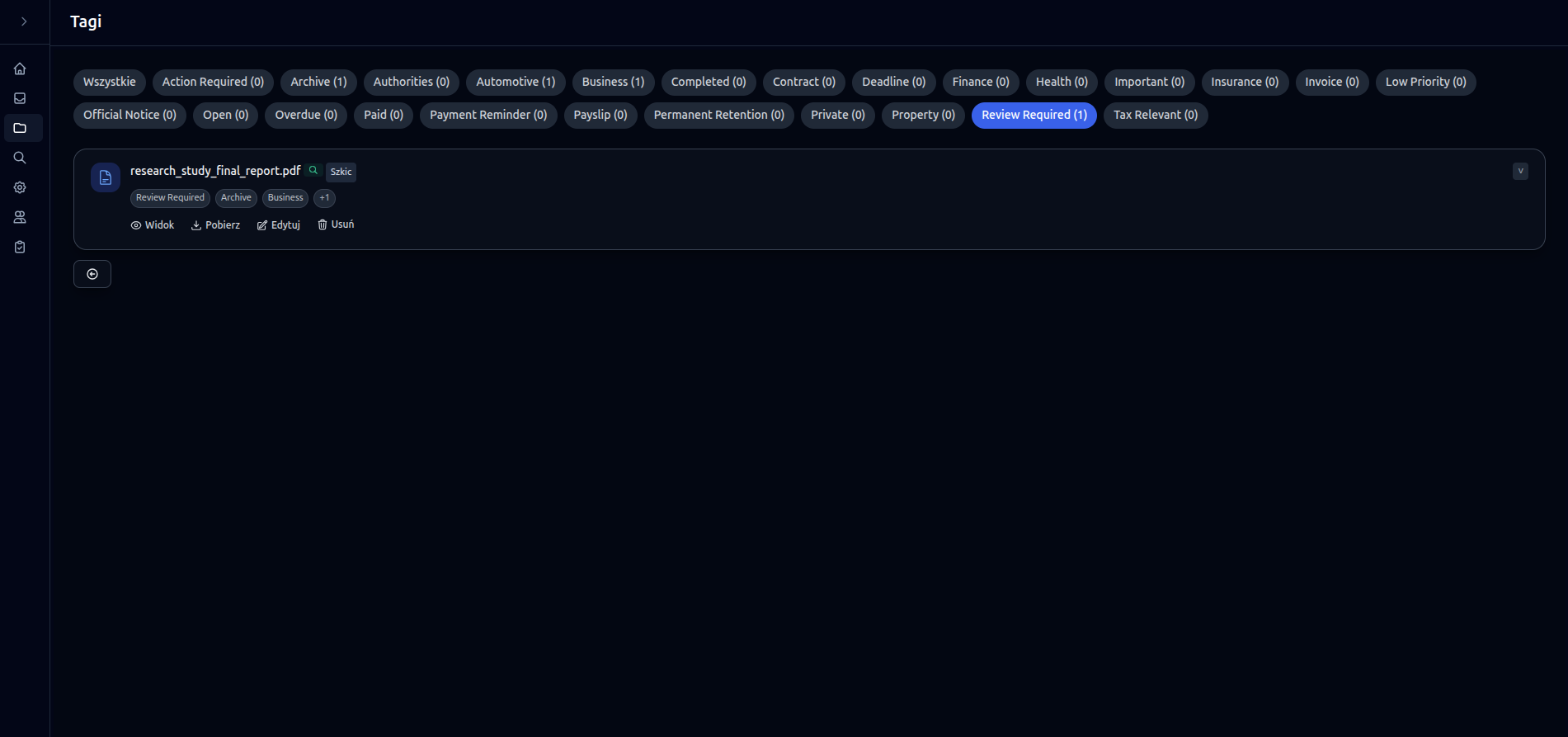Filter by Finance (0) tag
1568x737 pixels.
click(x=981, y=82)
